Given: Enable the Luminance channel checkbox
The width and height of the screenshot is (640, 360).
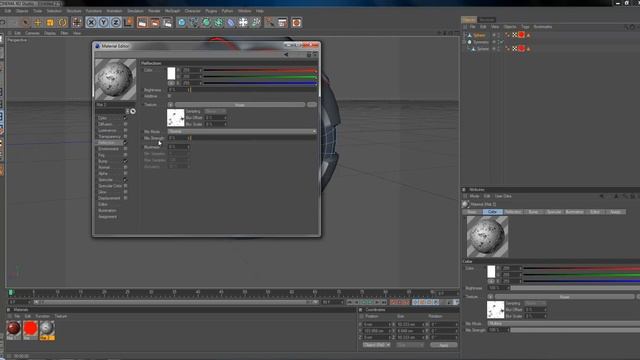Looking at the screenshot, I should [125, 130].
